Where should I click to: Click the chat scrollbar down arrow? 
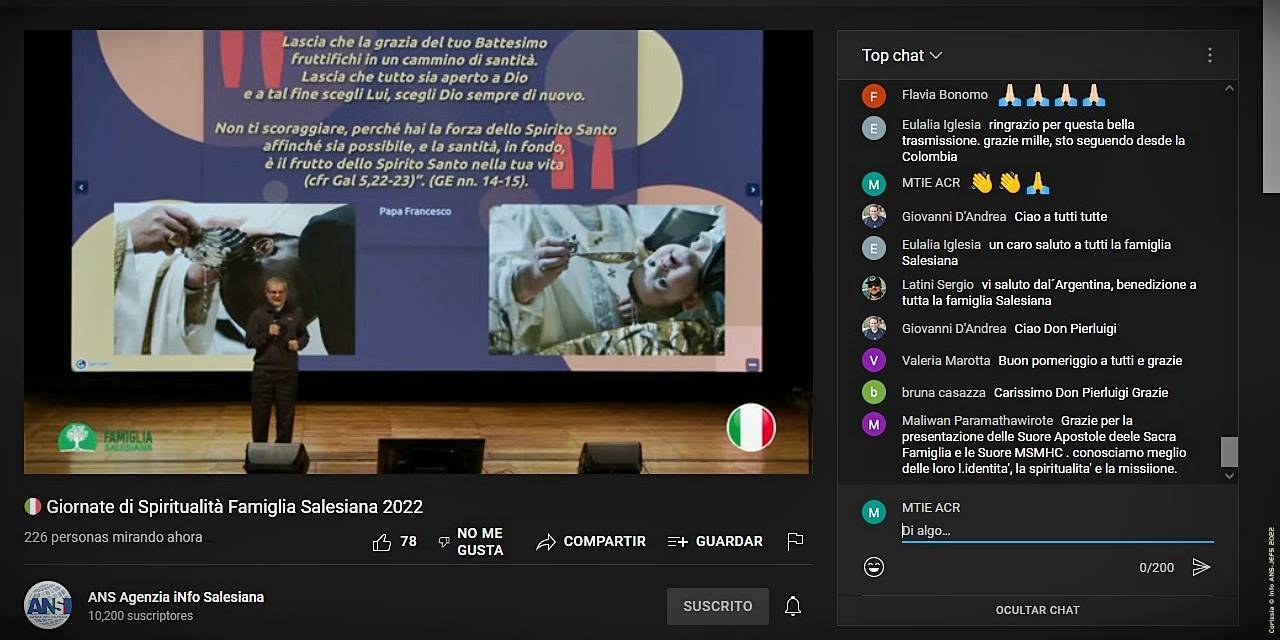(1229, 477)
